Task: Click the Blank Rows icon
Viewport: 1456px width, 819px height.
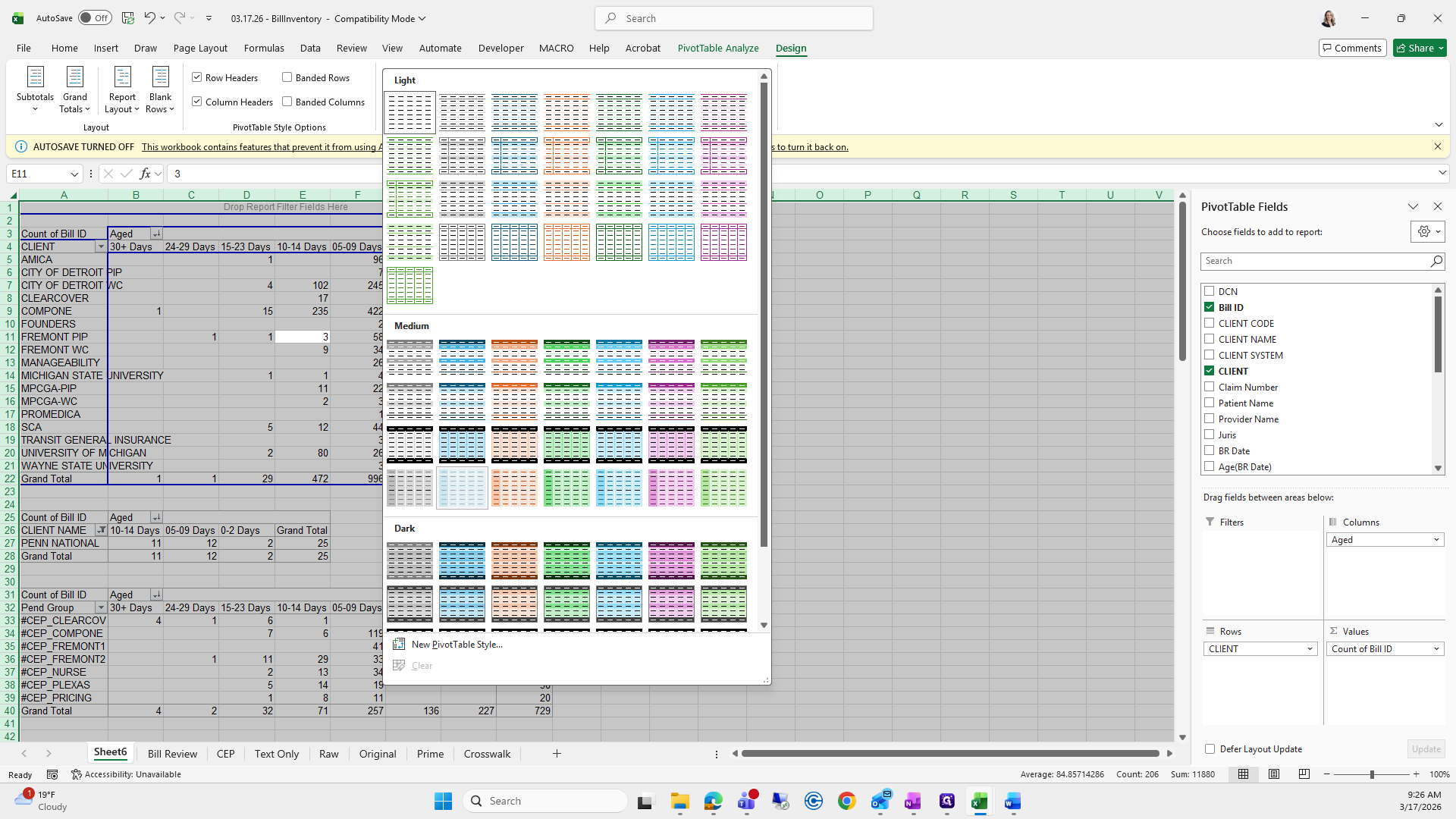Action: pos(160,77)
